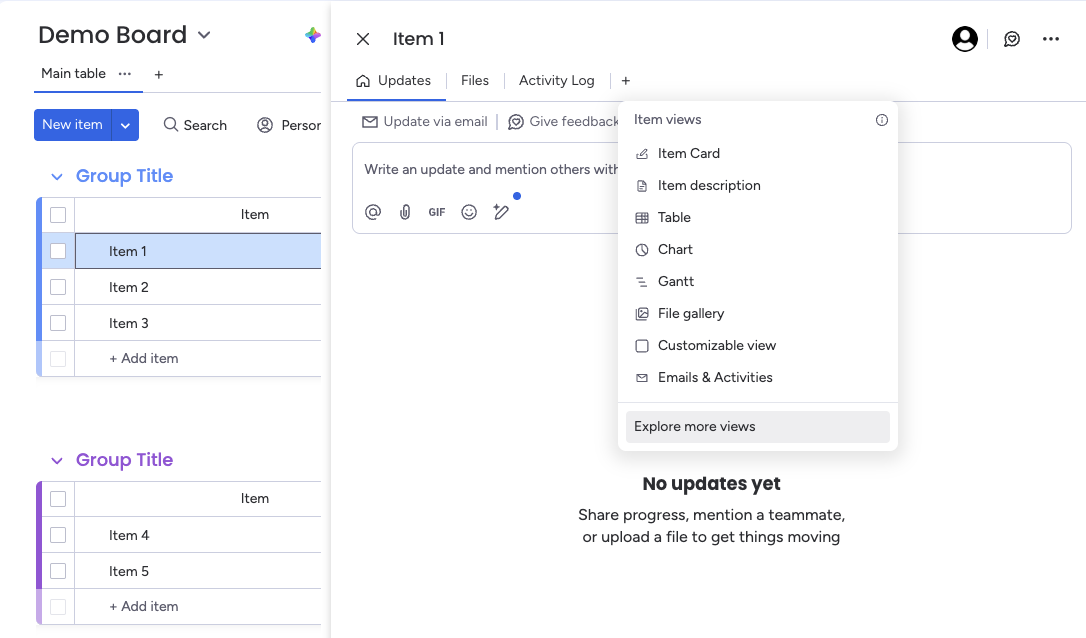Expand the Demo Board title dropdown
1086x638 pixels.
click(204, 35)
